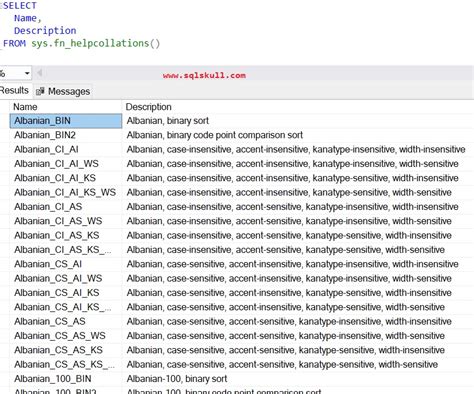Viewport: 474px width, 394px height.
Task: Switch to the Results tab
Action: click(x=14, y=91)
